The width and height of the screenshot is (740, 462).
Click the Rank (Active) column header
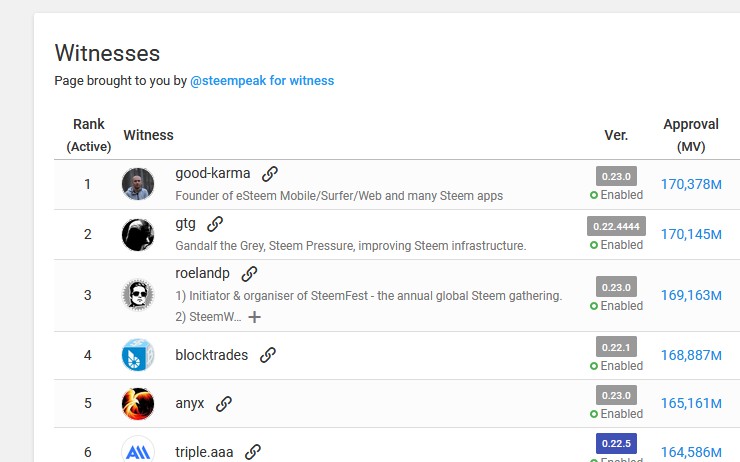89,135
